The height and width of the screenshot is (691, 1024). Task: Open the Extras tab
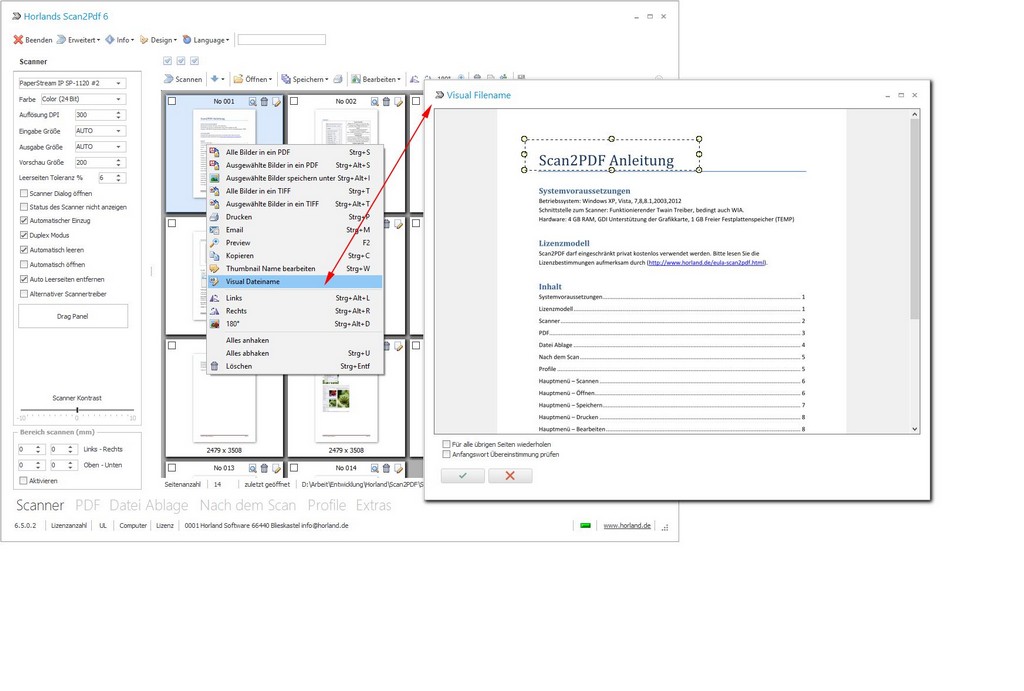[374, 505]
